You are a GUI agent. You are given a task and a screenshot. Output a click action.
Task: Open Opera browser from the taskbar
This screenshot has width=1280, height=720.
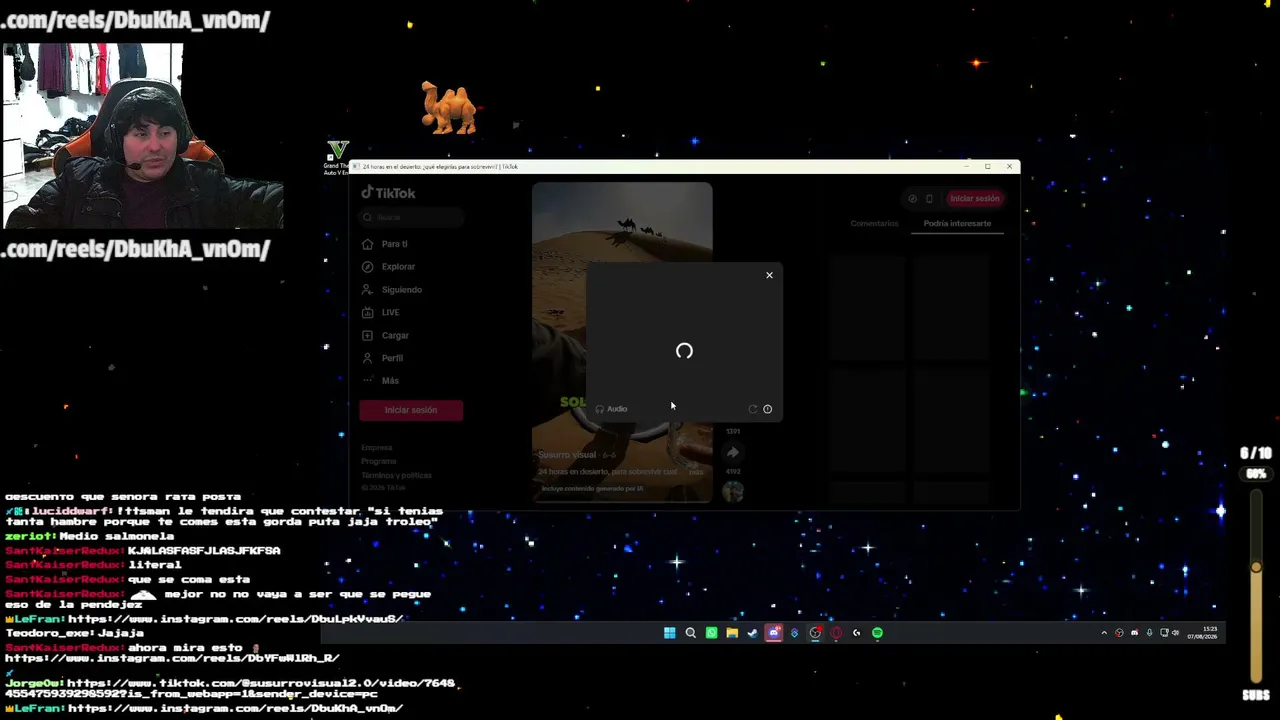(x=836, y=633)
